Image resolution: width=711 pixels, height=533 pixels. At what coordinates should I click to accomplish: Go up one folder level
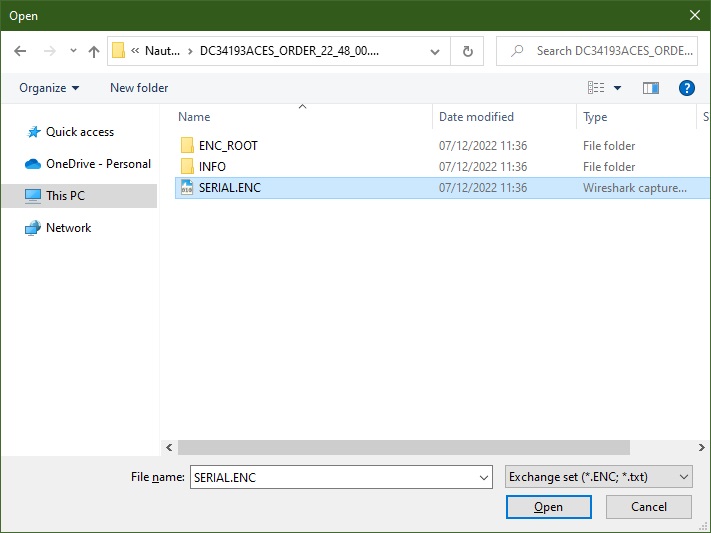94,51
